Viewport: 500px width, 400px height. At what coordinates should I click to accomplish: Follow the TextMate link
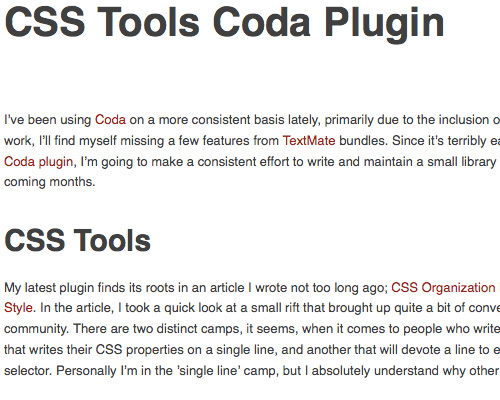click(309, 141)
